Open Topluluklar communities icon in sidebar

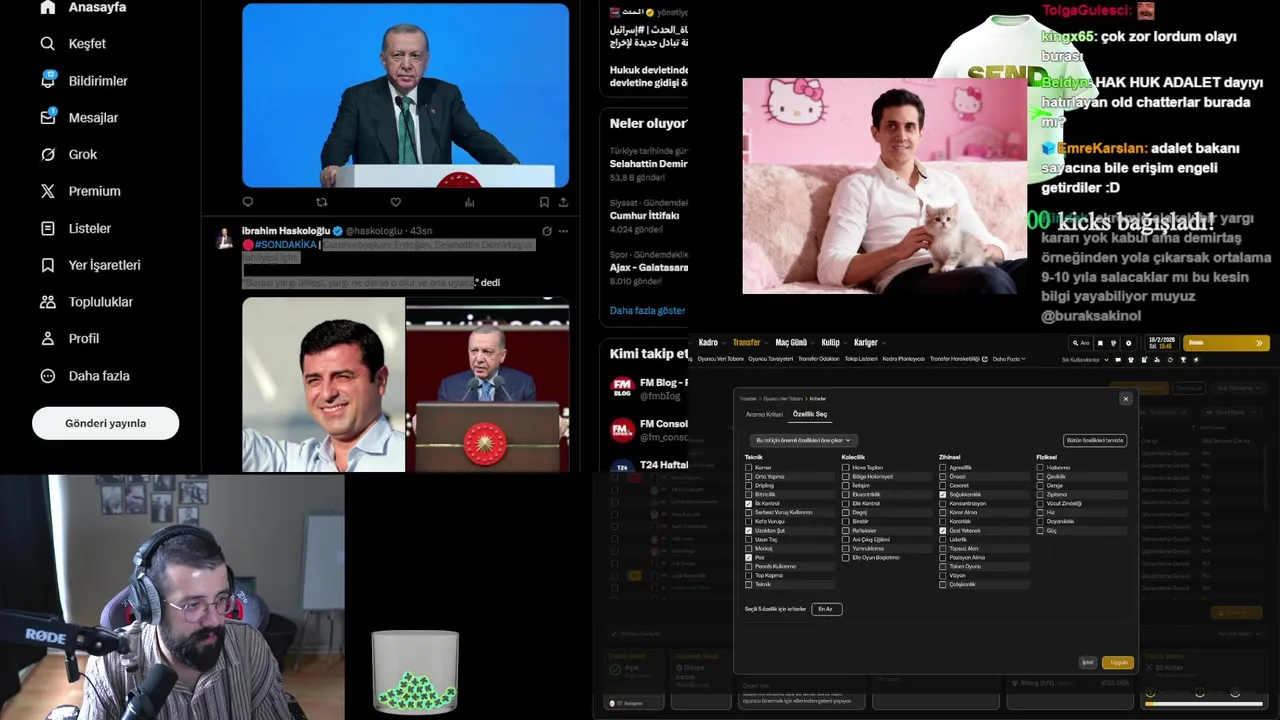tap(47, 302)
